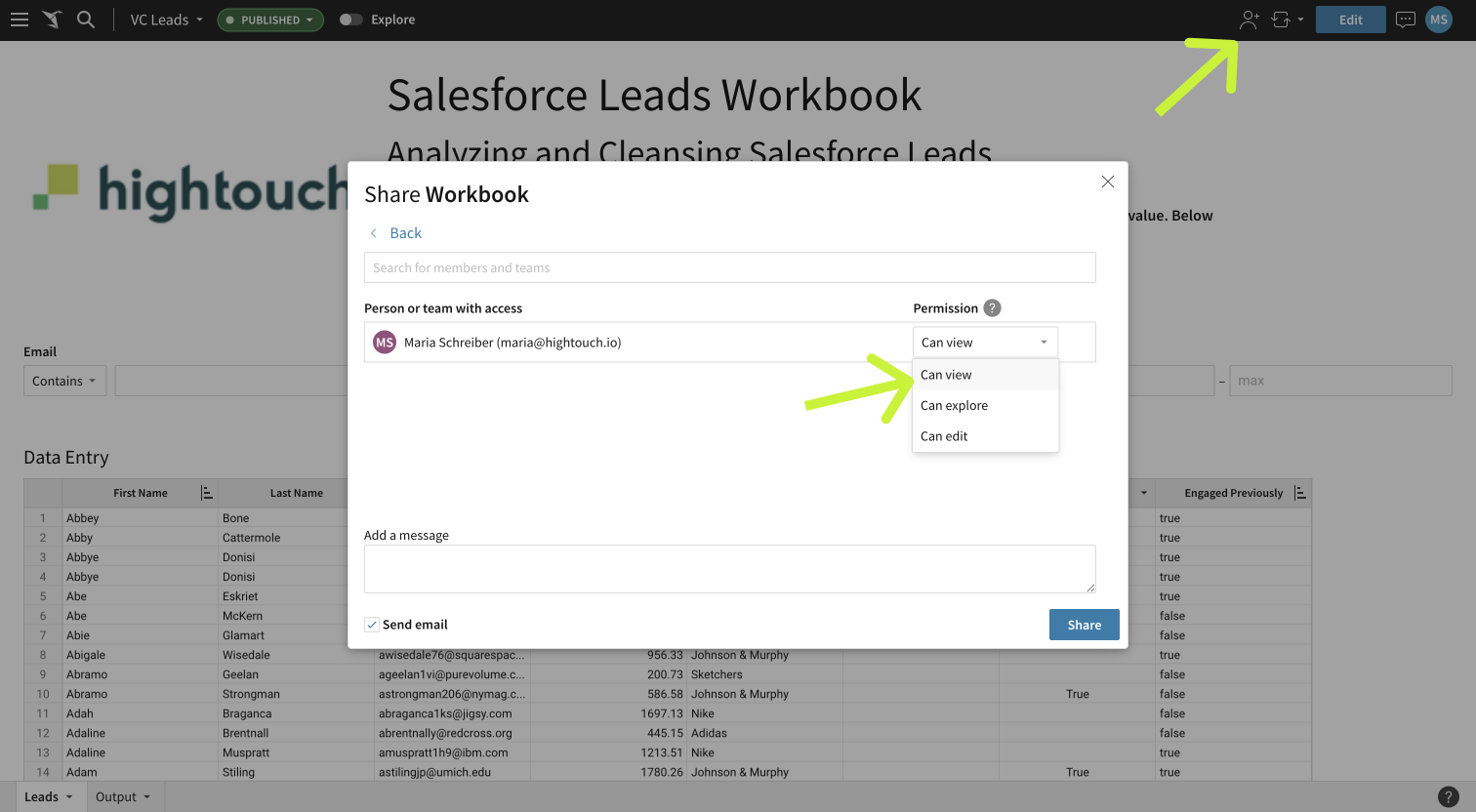Image resolution: width=1476 pixels, height=812 pixels.
Task: Open the PUBLISHED version dropdown
Action: point(270,20)
